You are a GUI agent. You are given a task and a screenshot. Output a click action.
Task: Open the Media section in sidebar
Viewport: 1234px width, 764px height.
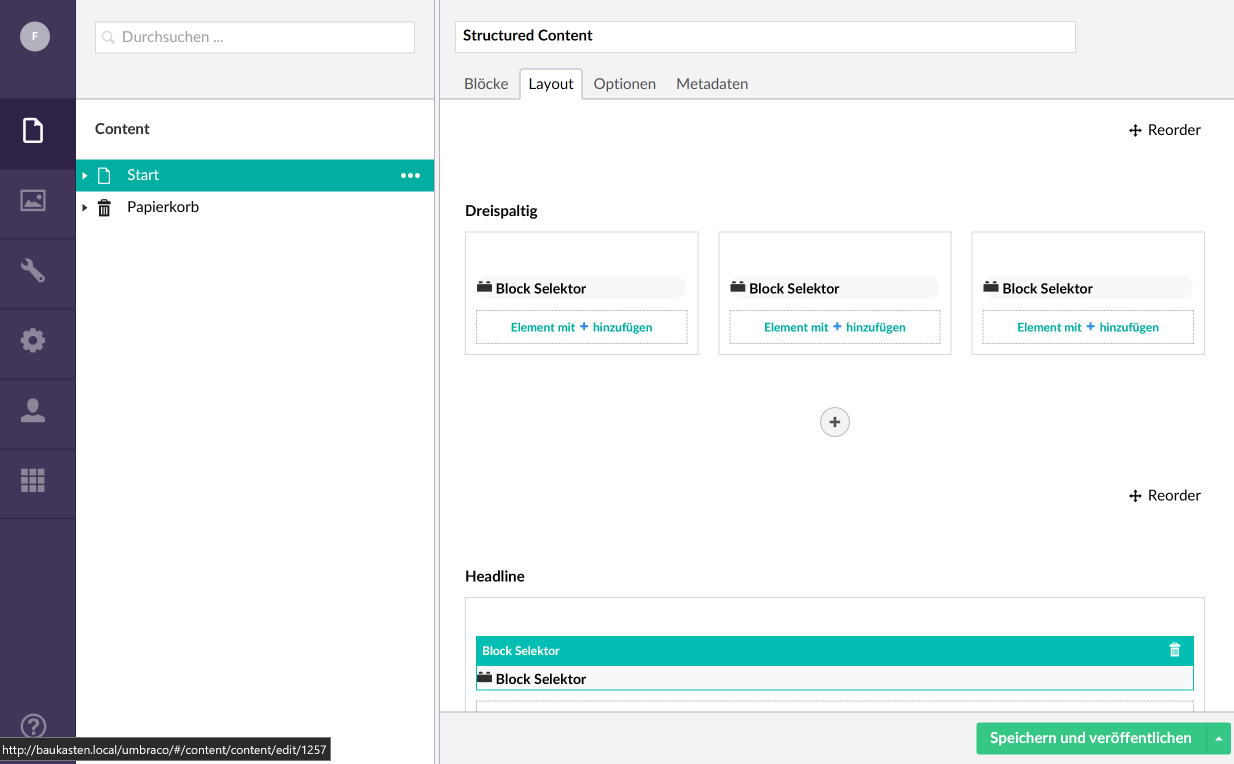(x=33, y=201)
